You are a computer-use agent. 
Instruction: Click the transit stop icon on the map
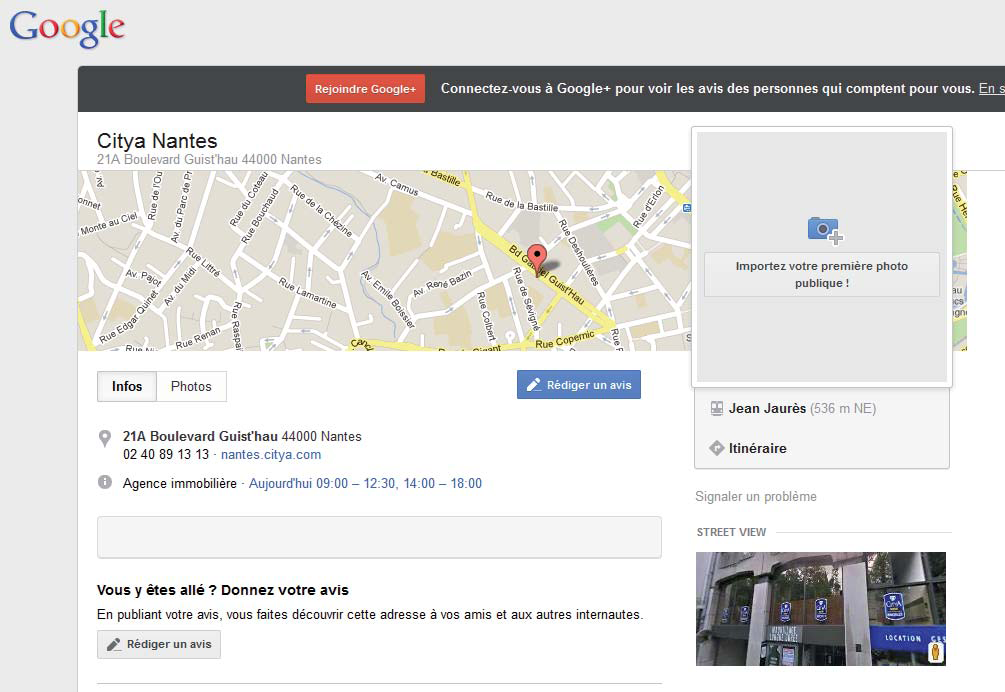[687, 208]
